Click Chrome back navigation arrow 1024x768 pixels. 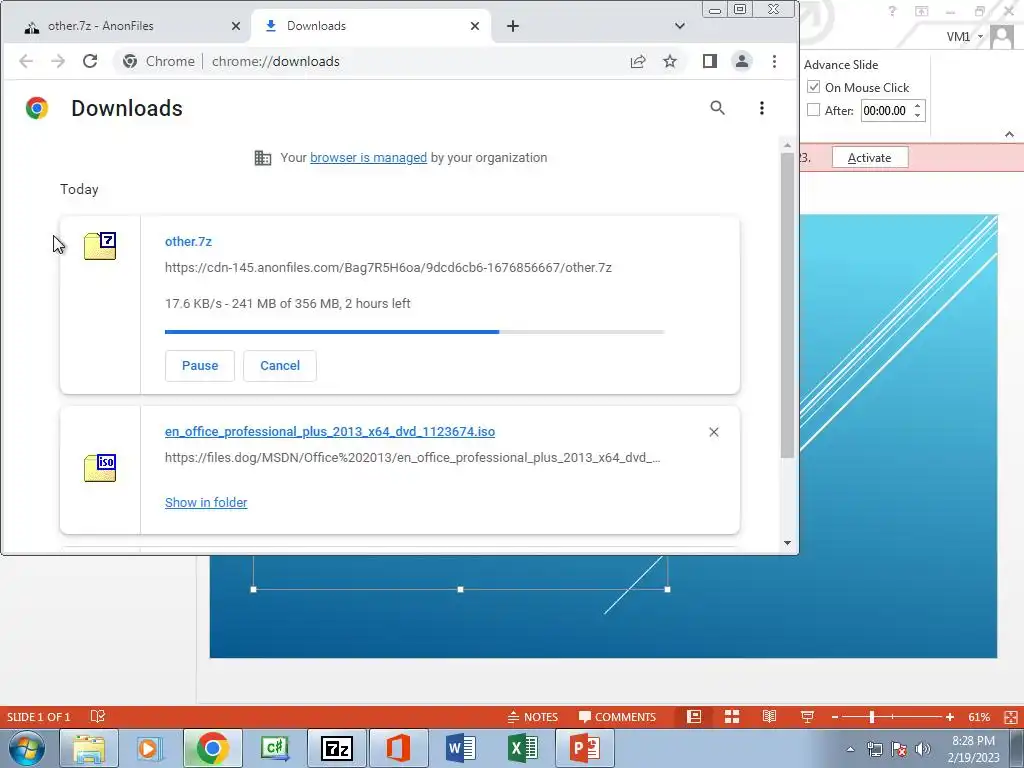point(26,61)
